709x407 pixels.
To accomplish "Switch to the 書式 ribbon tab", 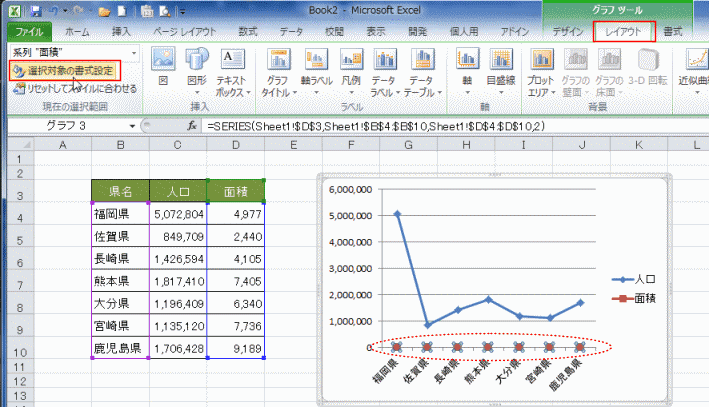I will (x=686, y=32).
